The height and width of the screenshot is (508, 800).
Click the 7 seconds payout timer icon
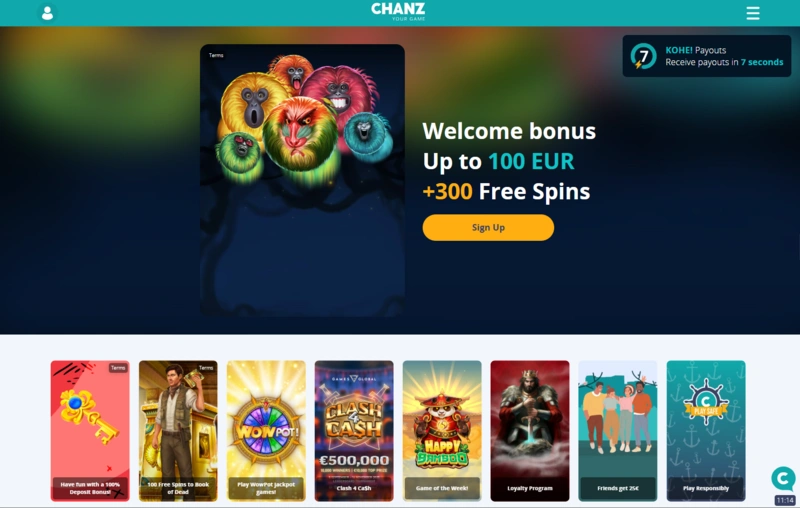click(643, 56)
